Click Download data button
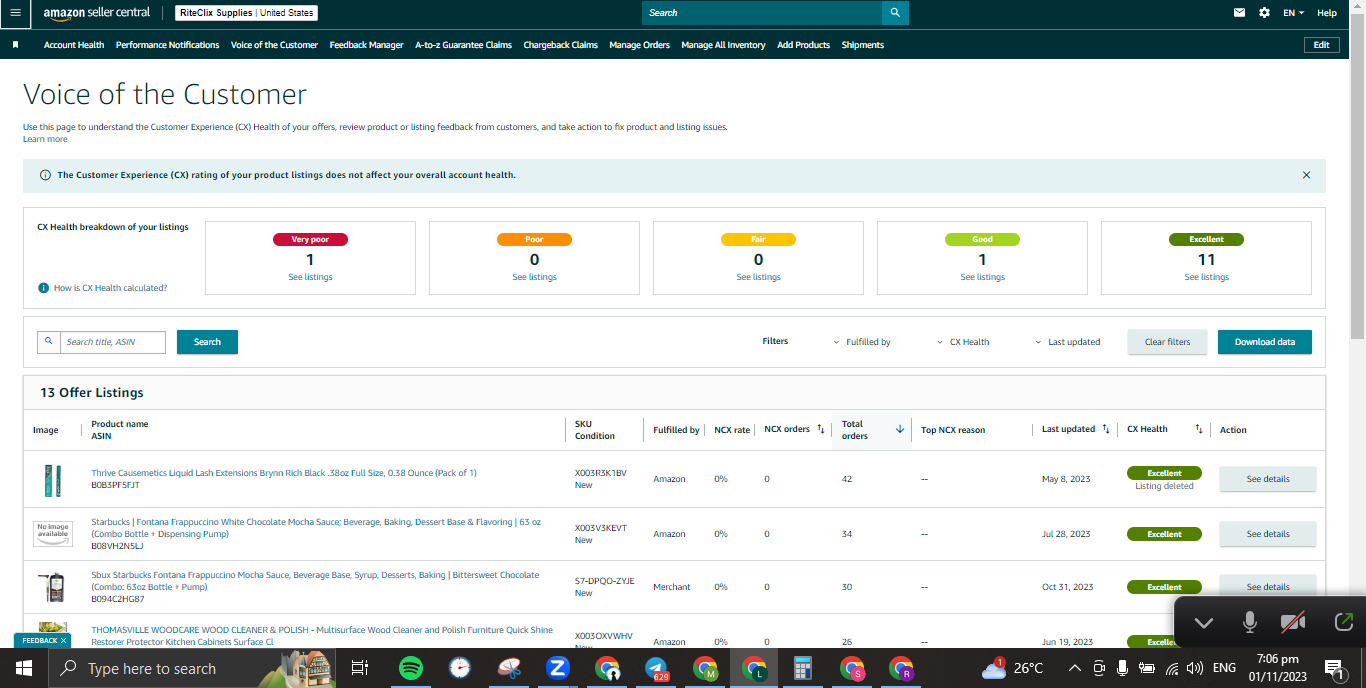 pos(1264,342)
